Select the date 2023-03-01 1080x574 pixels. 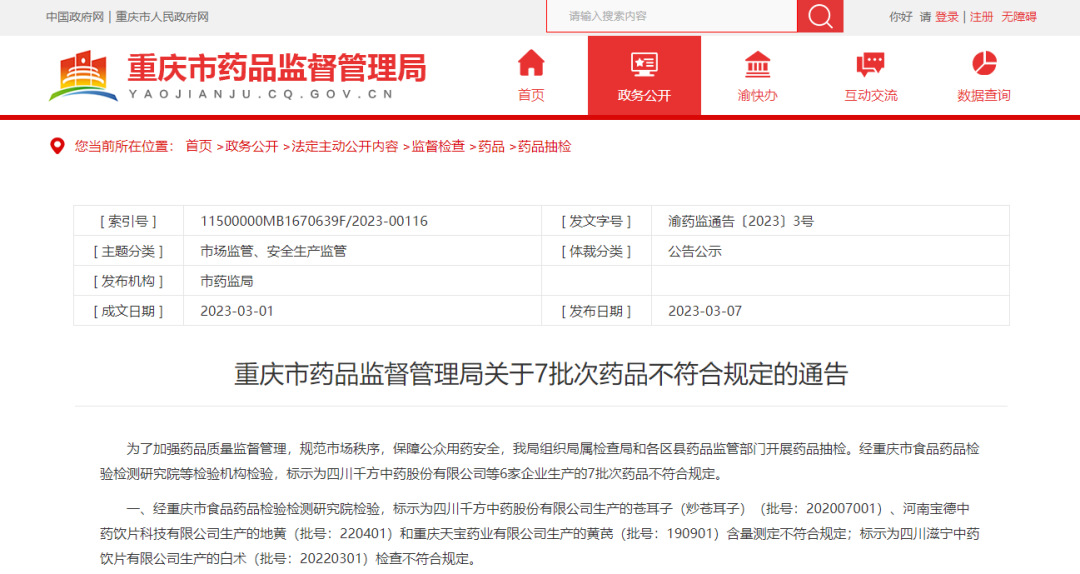[x=237, y=311]
